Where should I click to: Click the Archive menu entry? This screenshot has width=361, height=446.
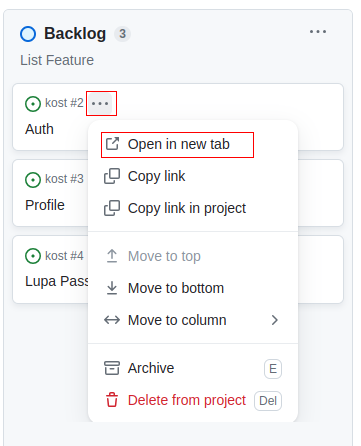click(x=193, y=368)
